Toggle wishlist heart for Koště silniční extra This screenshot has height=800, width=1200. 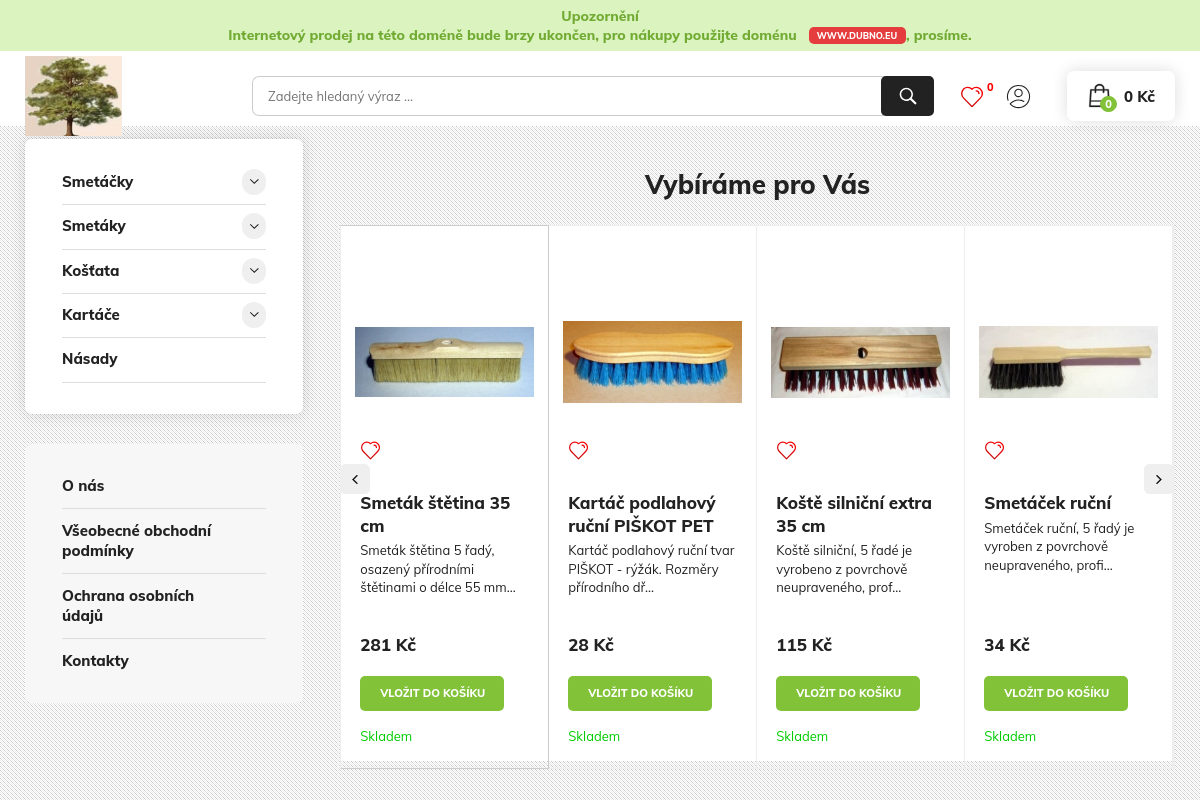pos(786,450)
